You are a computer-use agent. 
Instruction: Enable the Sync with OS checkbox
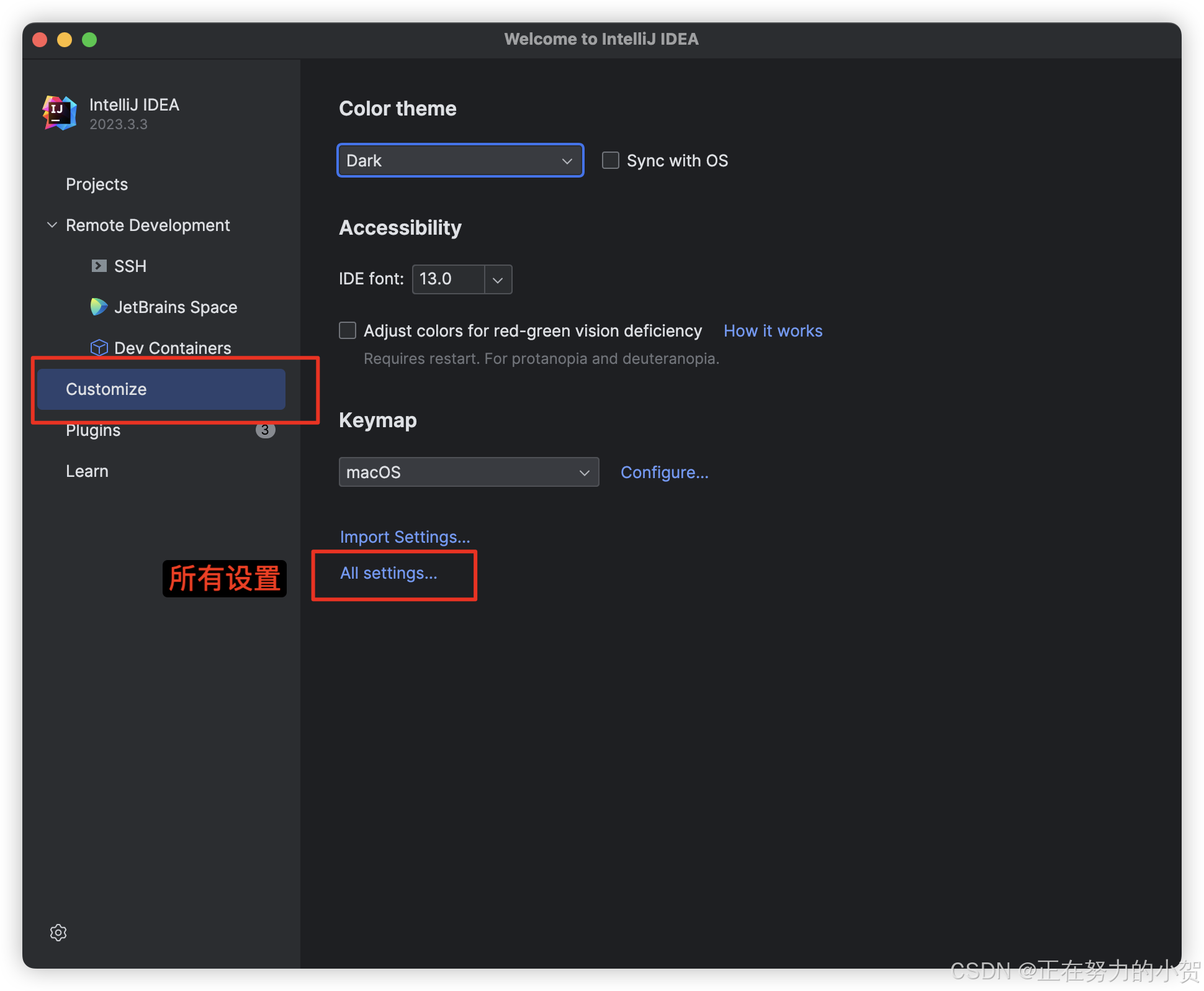(611, 161)
